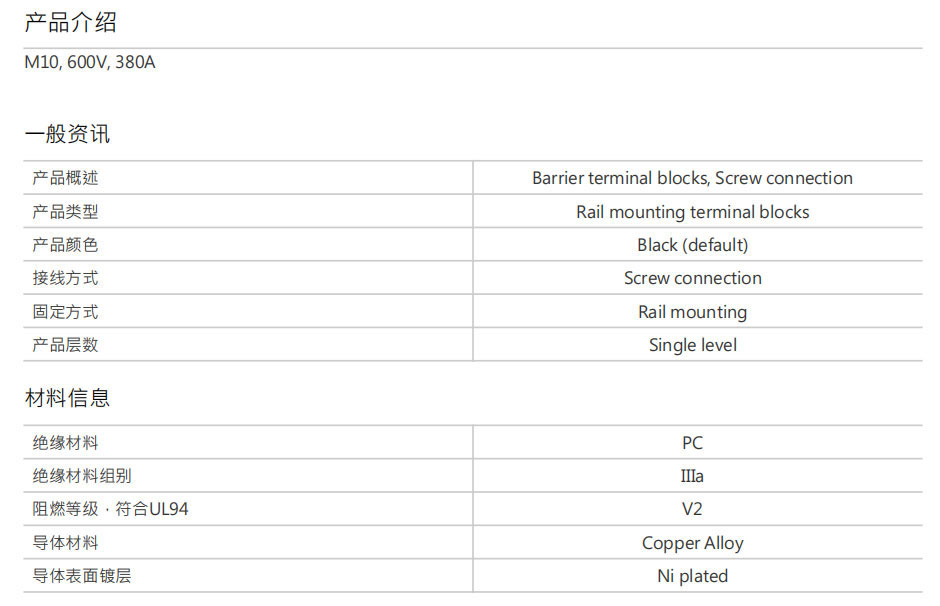Select the 产品概述 row label
The image size is (940, 606).
[x=65, y=178]
